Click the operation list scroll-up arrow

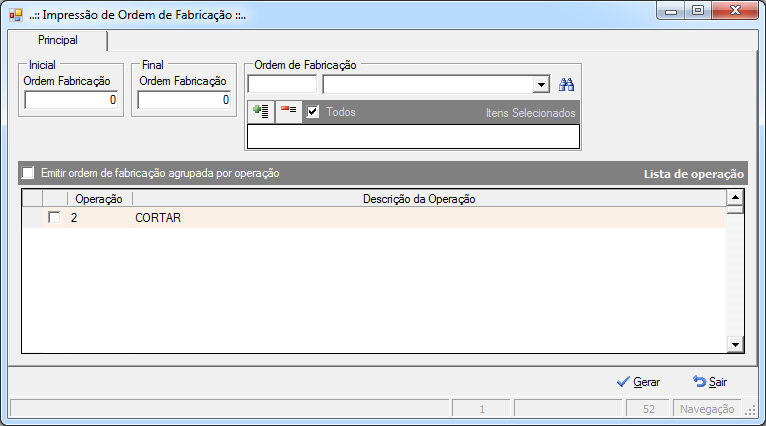click(x=735, y=197)
